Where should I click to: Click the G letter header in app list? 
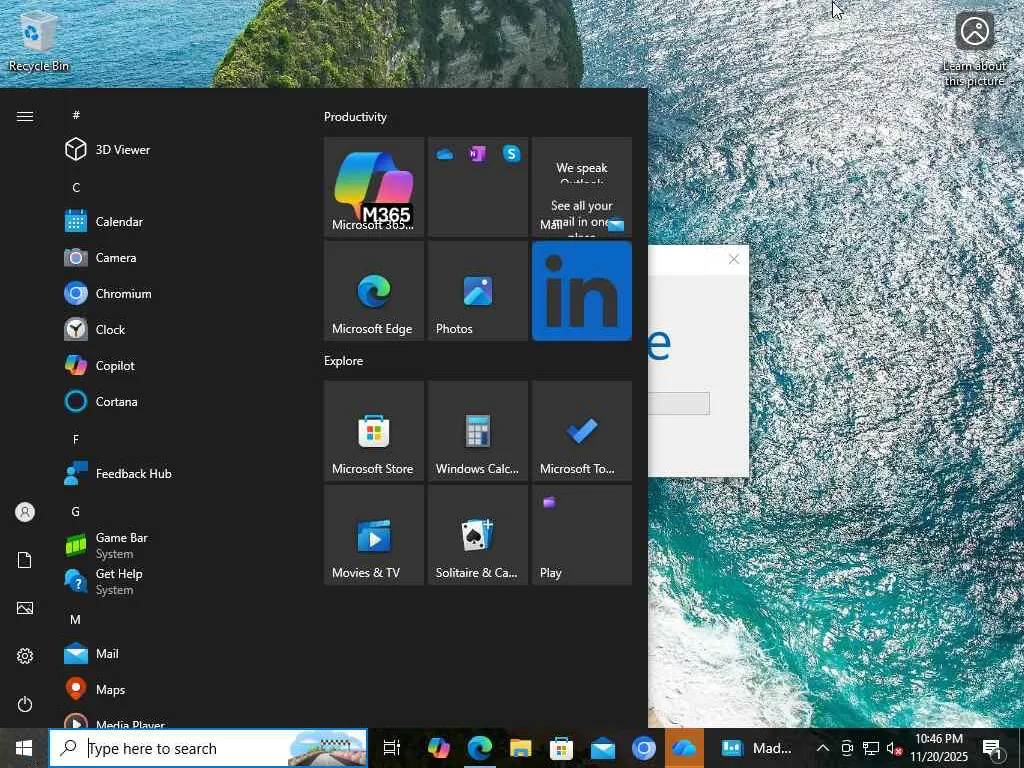click(x=76, y=511)
